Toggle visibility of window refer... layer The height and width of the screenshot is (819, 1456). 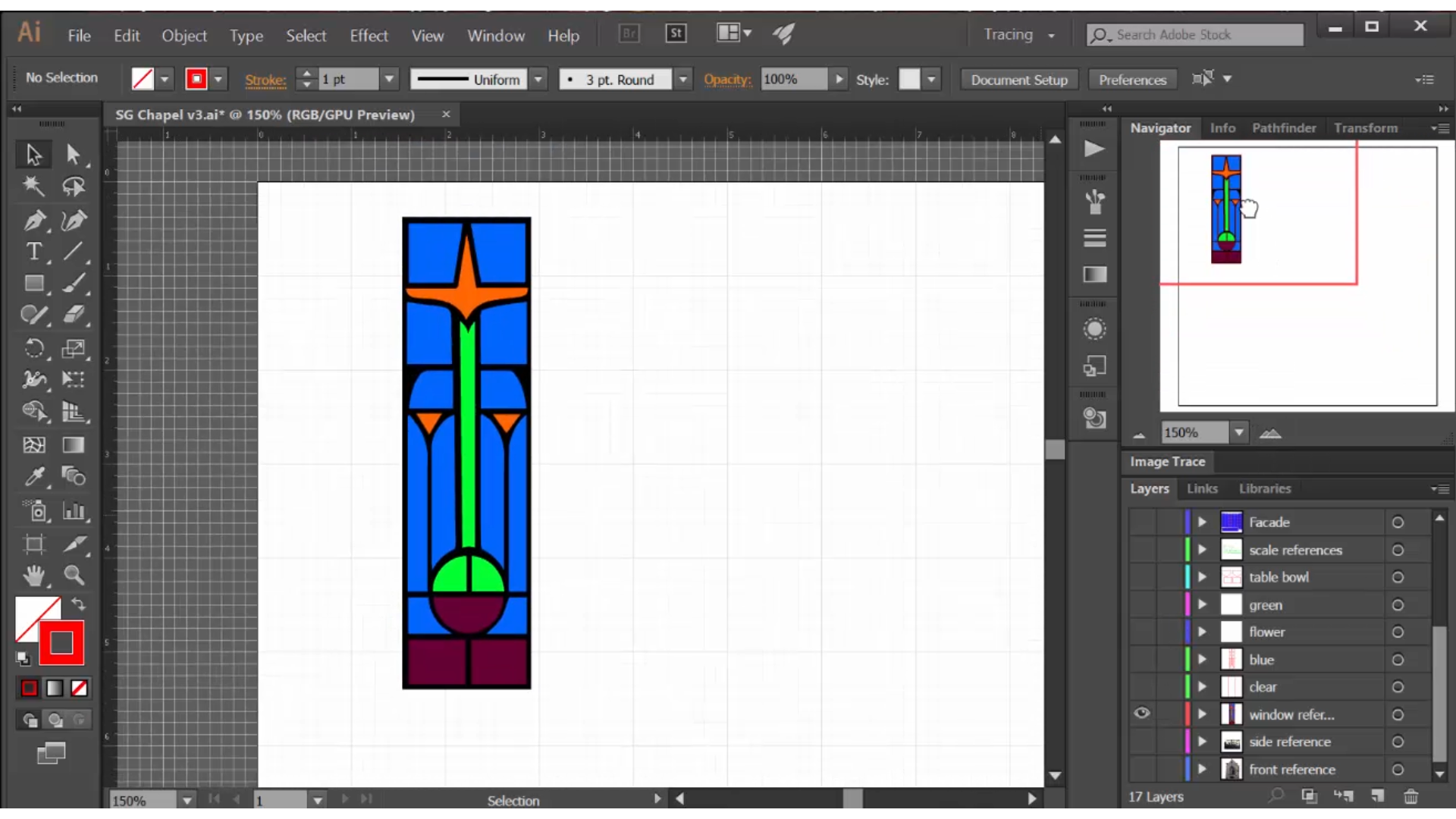[x=1141, y=714]
